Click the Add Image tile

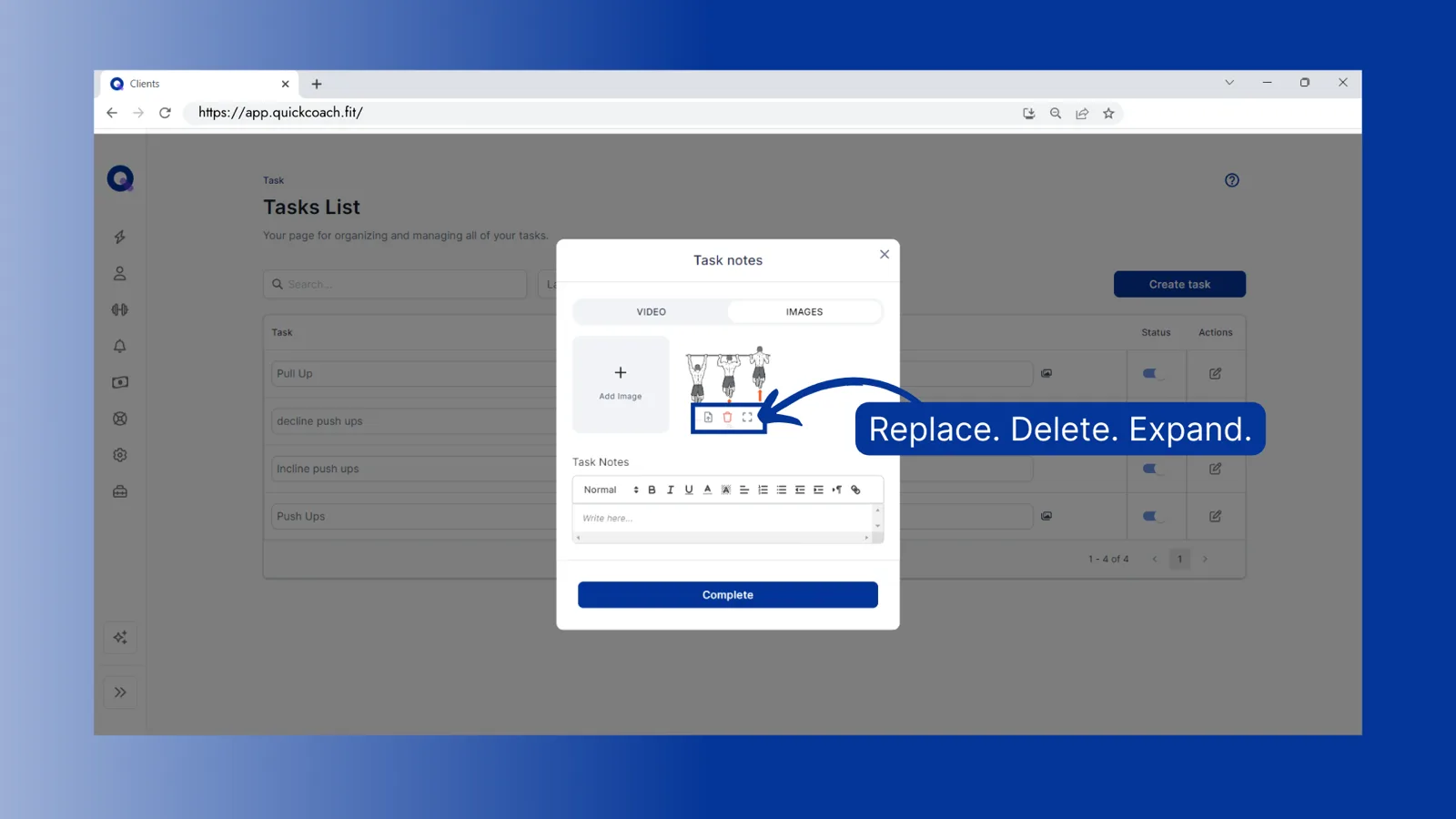click(621, 384)
